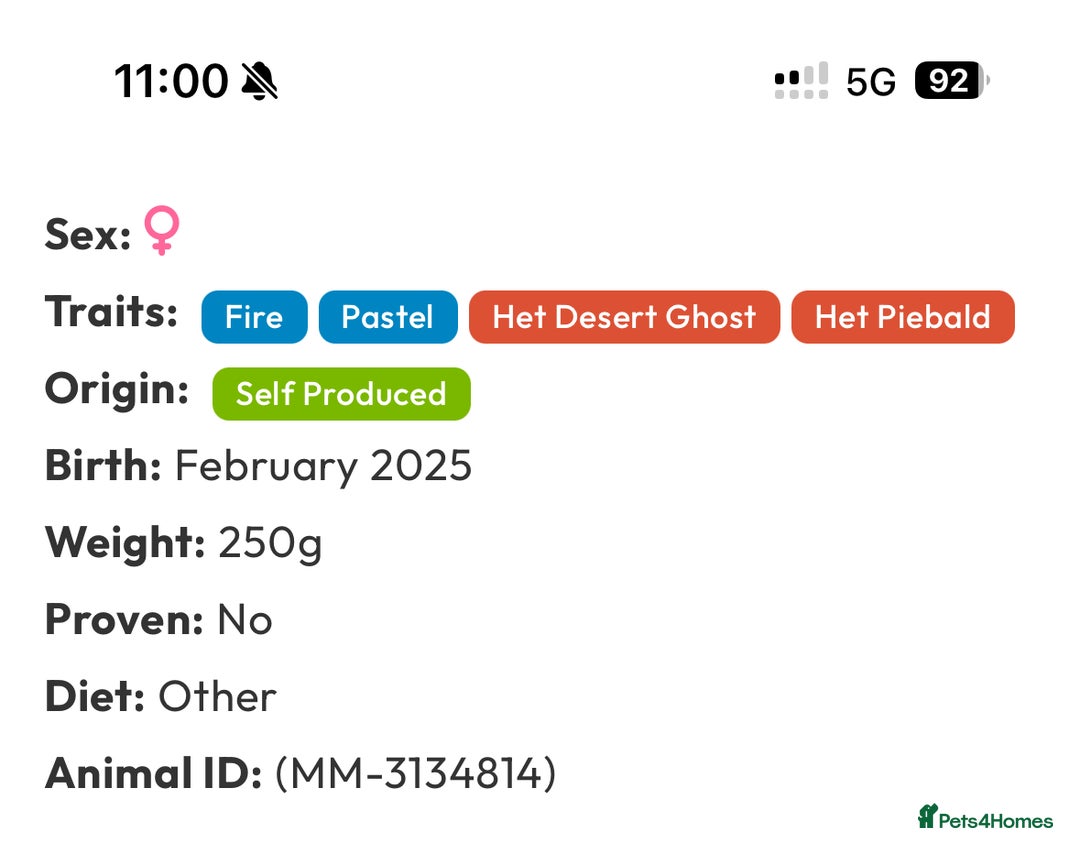Click the Animal ID MM-3134814 text
Screen dimensions: 1080x843
click(415, 773)
